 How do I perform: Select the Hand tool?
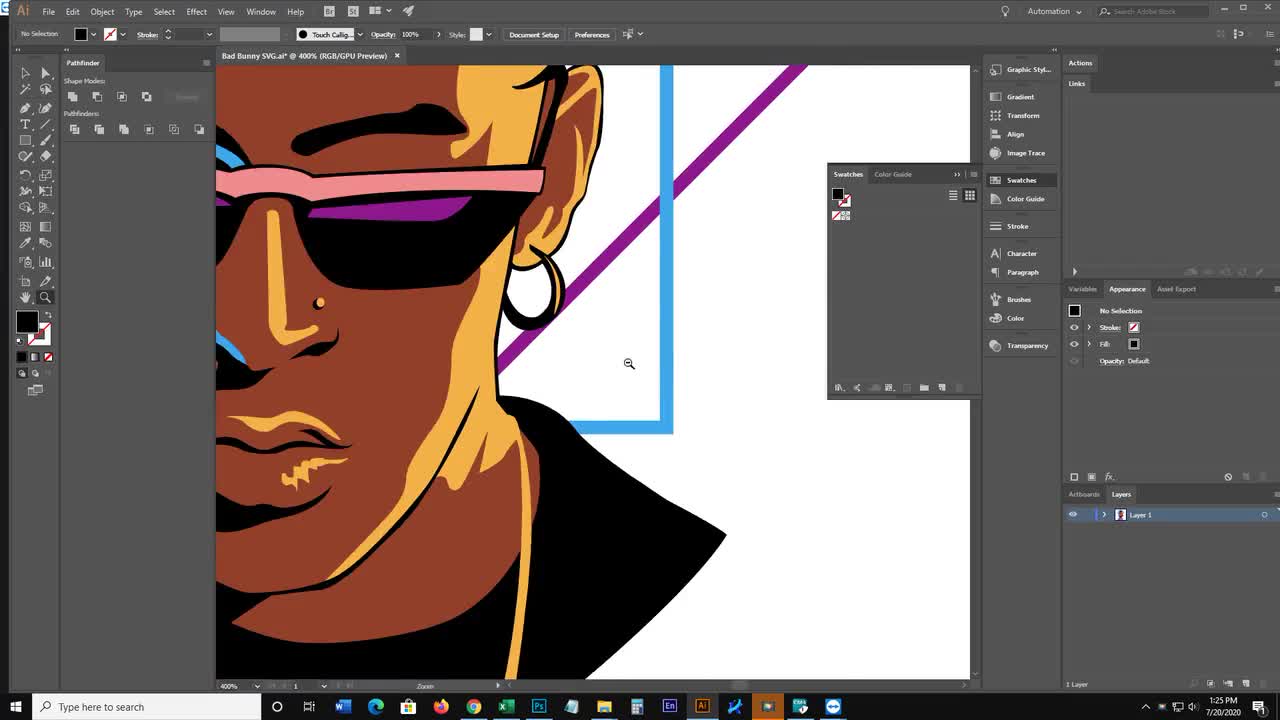click(25, 297)
